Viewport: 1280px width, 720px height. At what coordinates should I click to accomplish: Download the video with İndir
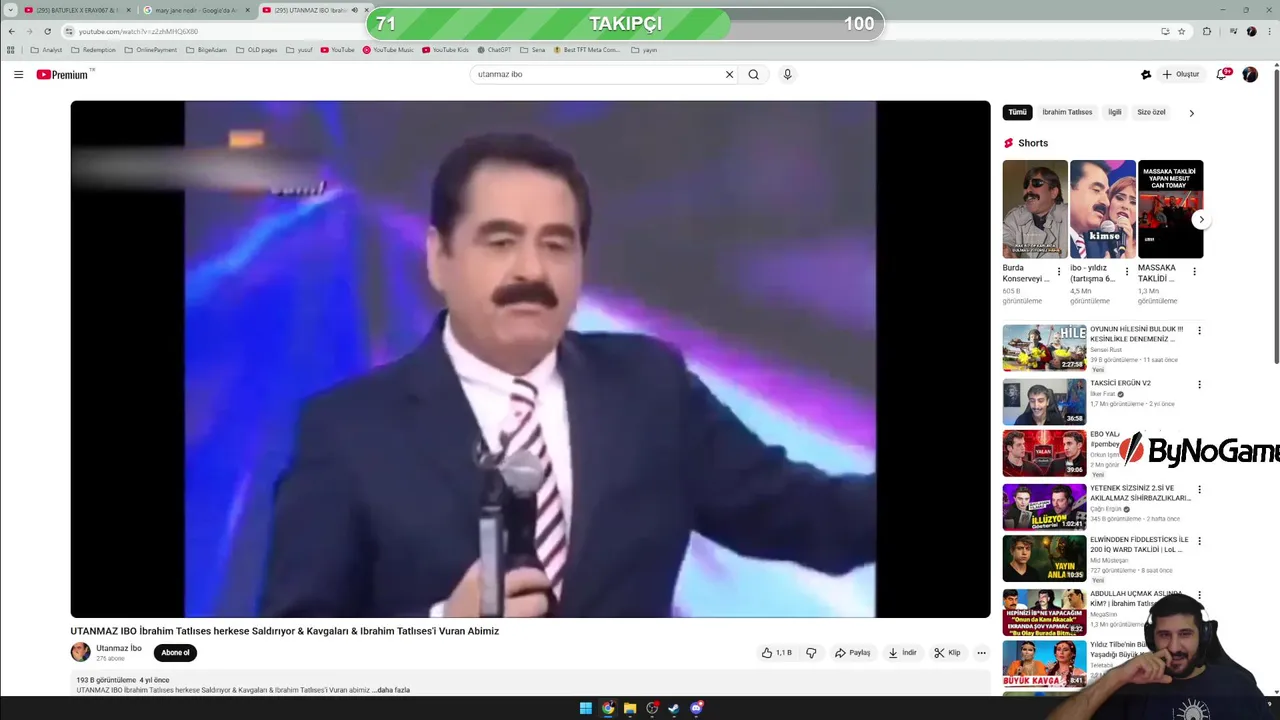point(902,653)
